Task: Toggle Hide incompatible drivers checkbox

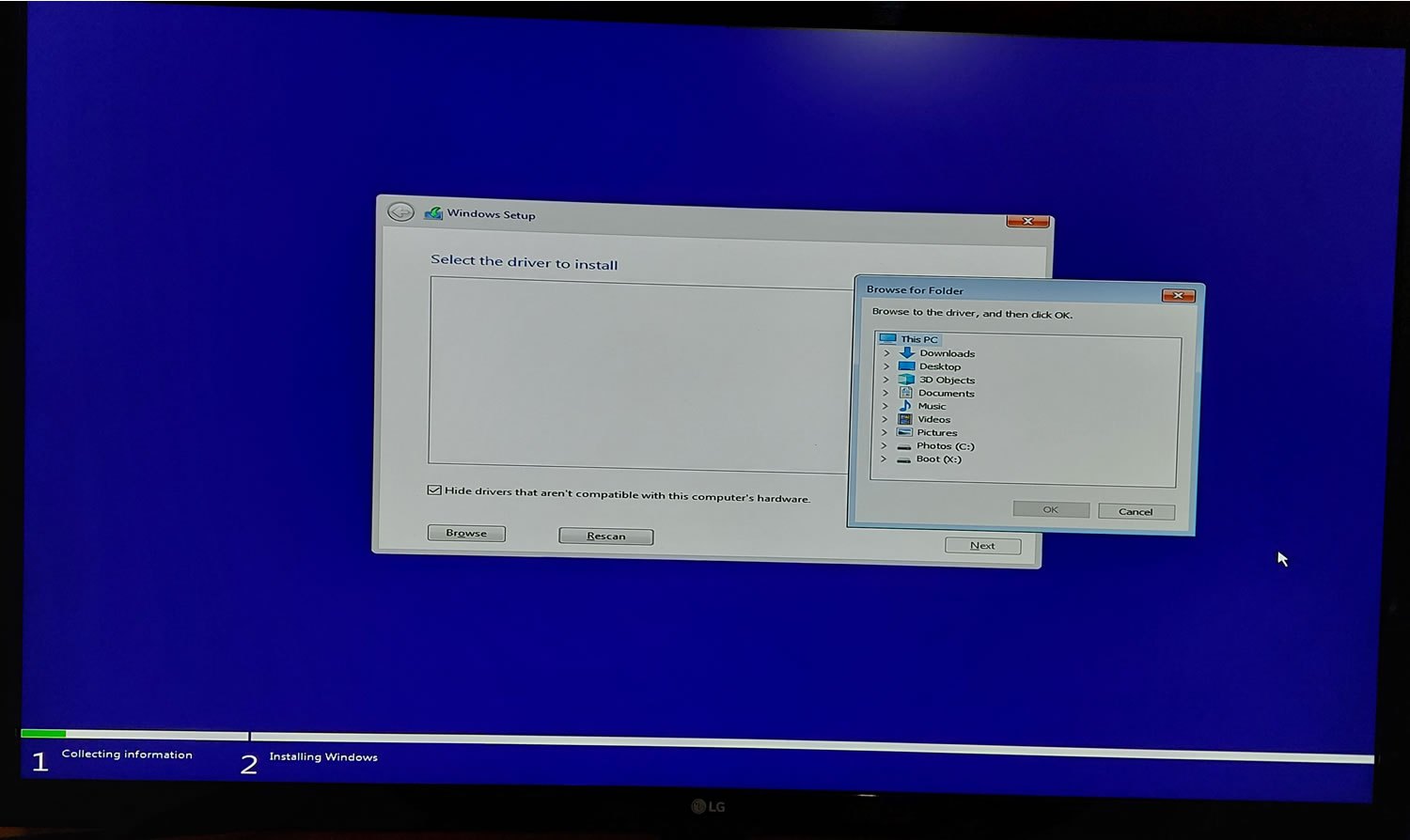Action: [x=434, y=490]
